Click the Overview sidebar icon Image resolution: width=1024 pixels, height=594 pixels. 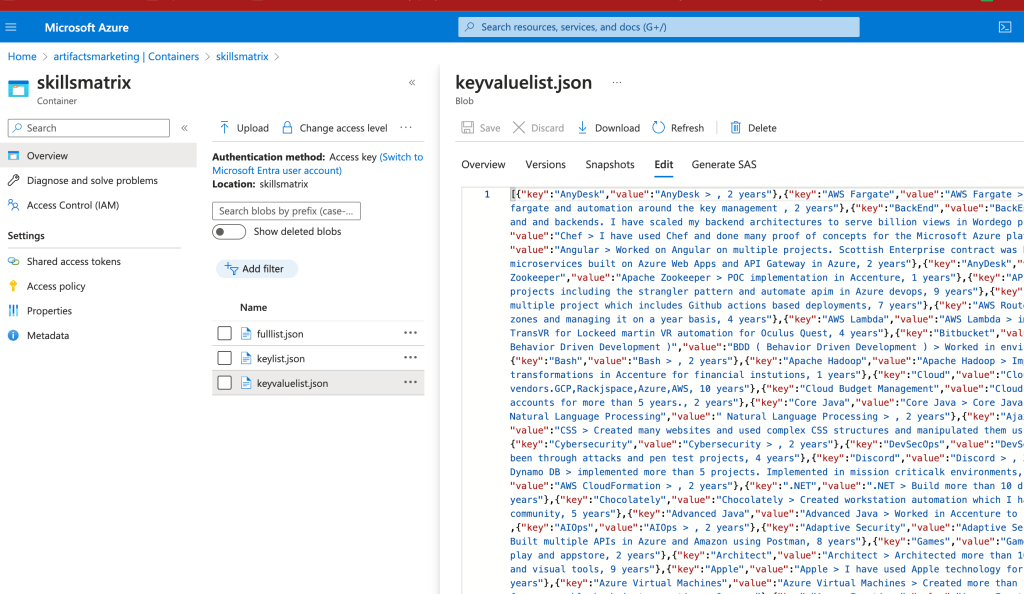pyautogui.click(x=13, y=155)
